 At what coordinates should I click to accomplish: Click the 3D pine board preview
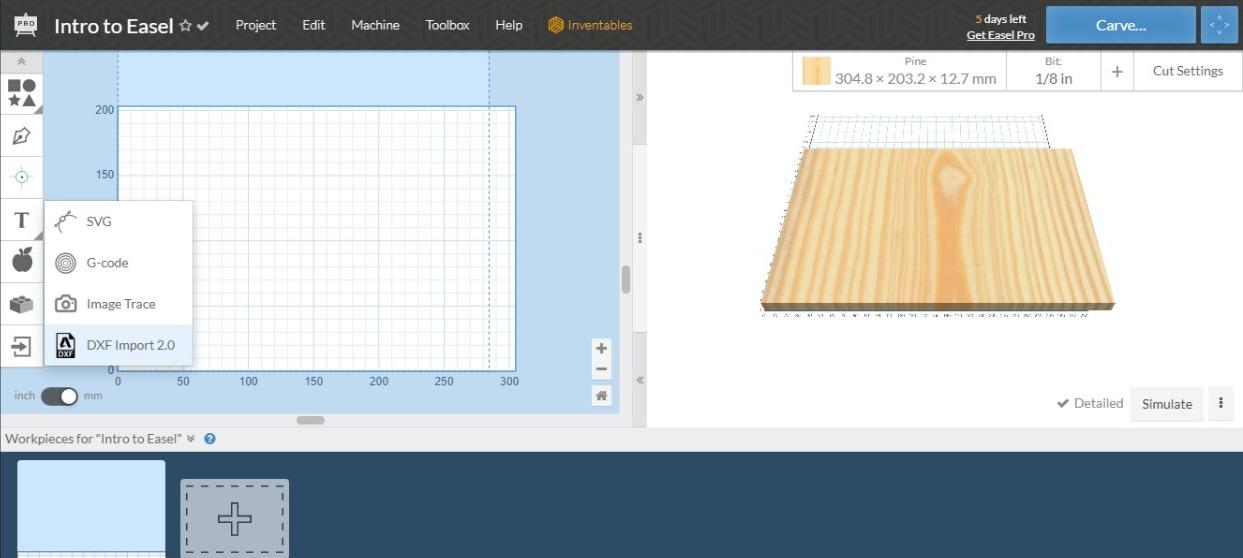pos(936,228)
